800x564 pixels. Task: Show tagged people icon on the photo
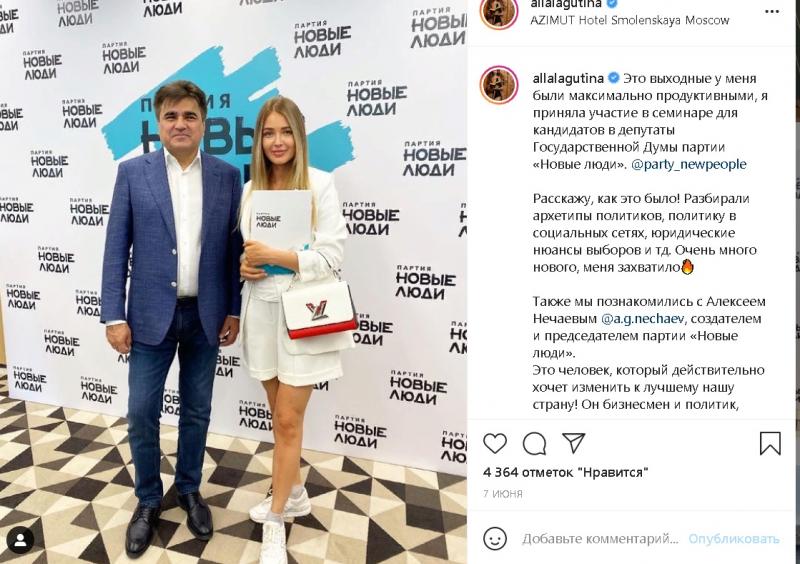[20, 541]
